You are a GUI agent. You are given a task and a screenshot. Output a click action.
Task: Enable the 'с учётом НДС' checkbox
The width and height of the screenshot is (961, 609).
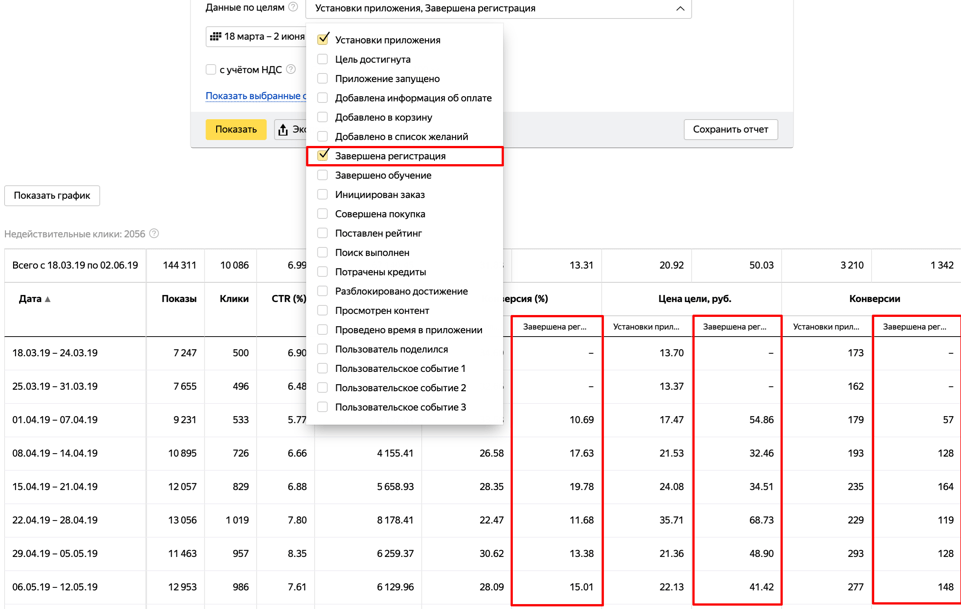click(x=211, y=70)
